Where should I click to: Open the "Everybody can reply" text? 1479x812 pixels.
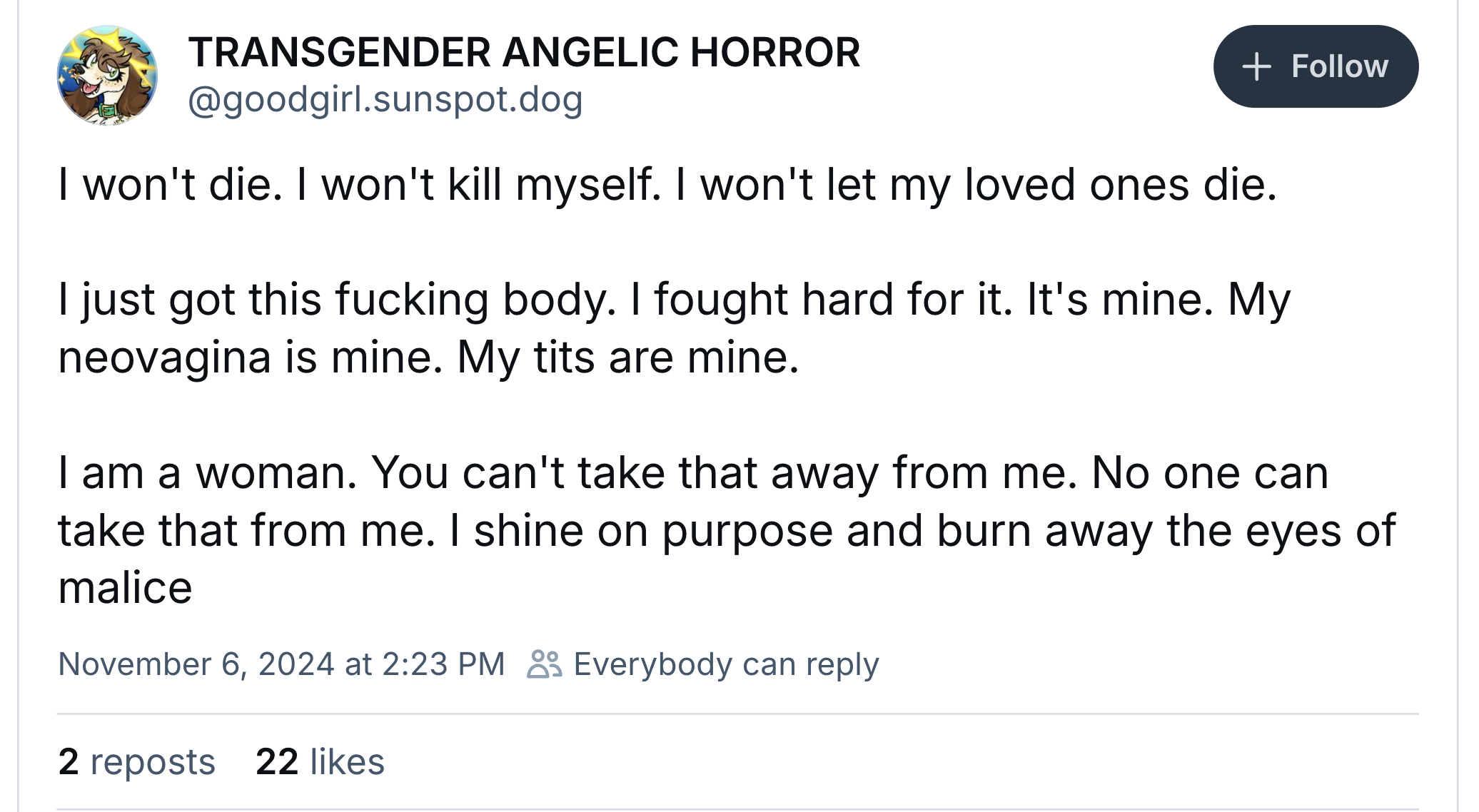(x=726, y=664)
